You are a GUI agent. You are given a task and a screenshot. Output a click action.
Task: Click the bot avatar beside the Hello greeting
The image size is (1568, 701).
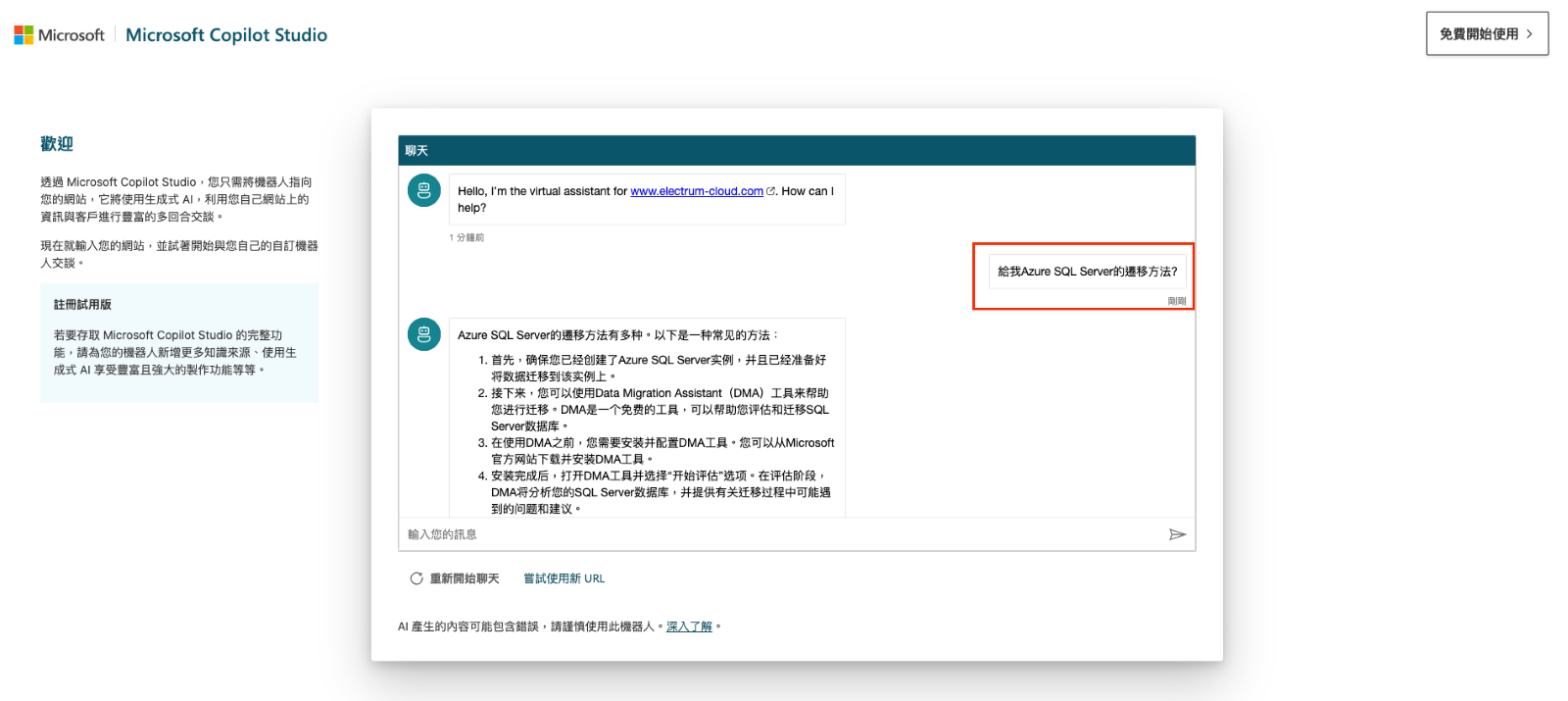point(424,190)
